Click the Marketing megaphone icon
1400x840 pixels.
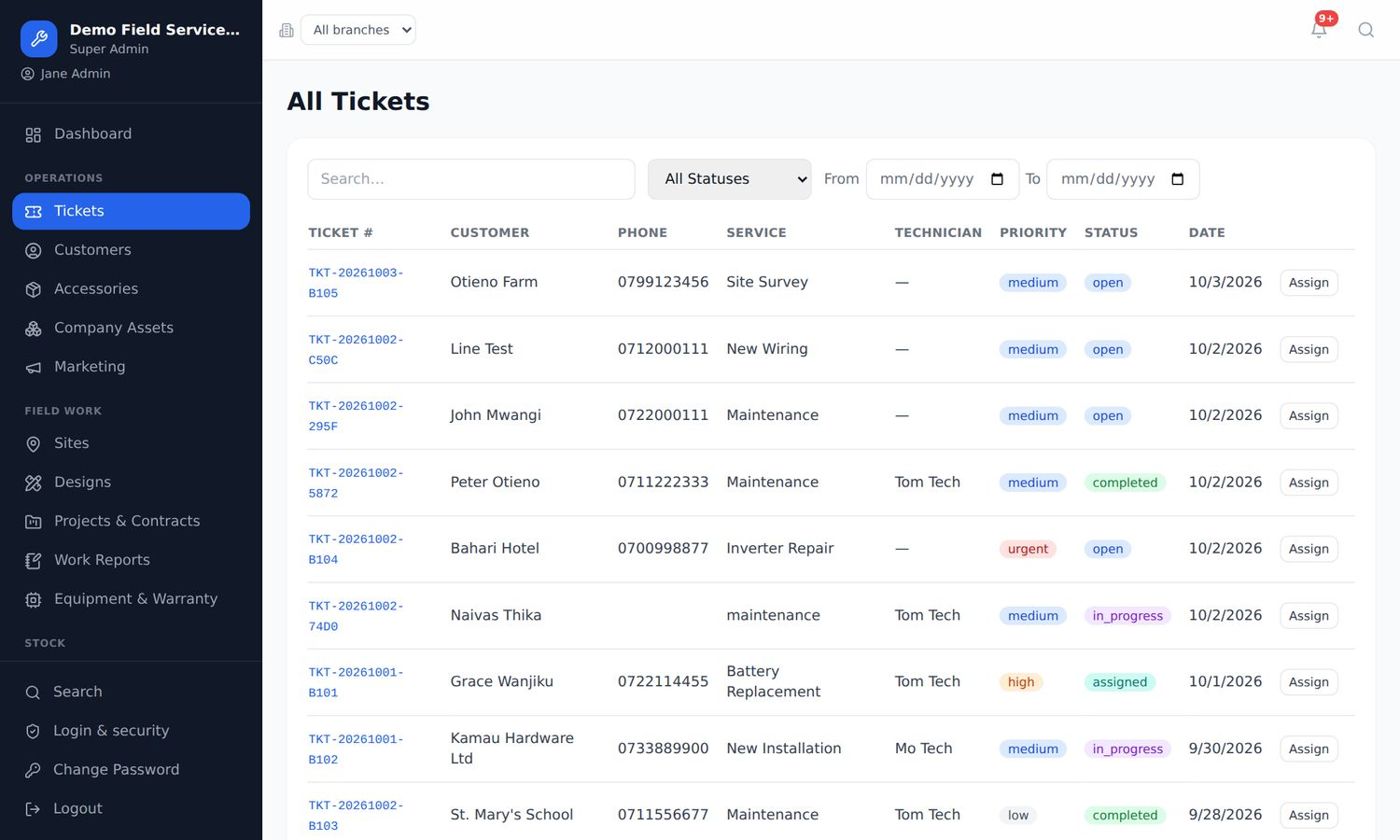click(33, 367)
